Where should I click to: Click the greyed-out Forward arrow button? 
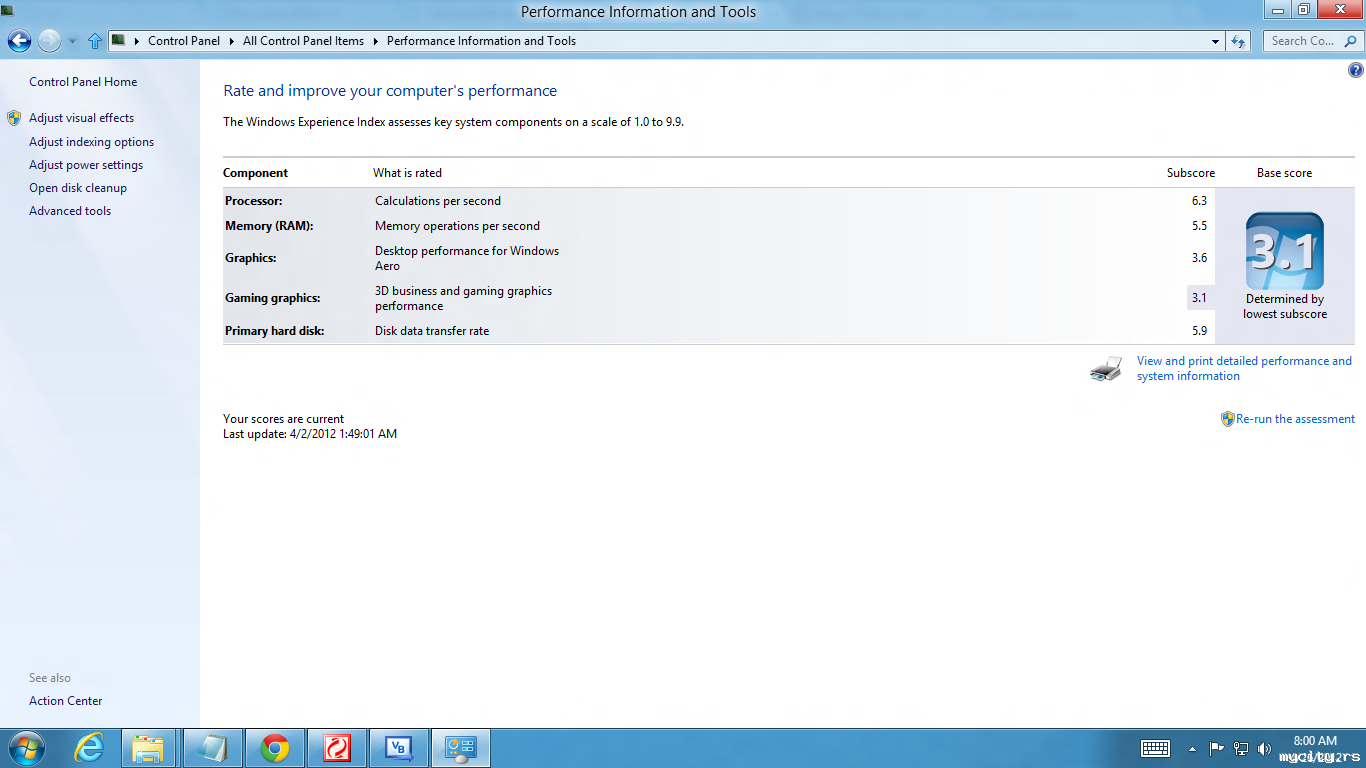49,41
